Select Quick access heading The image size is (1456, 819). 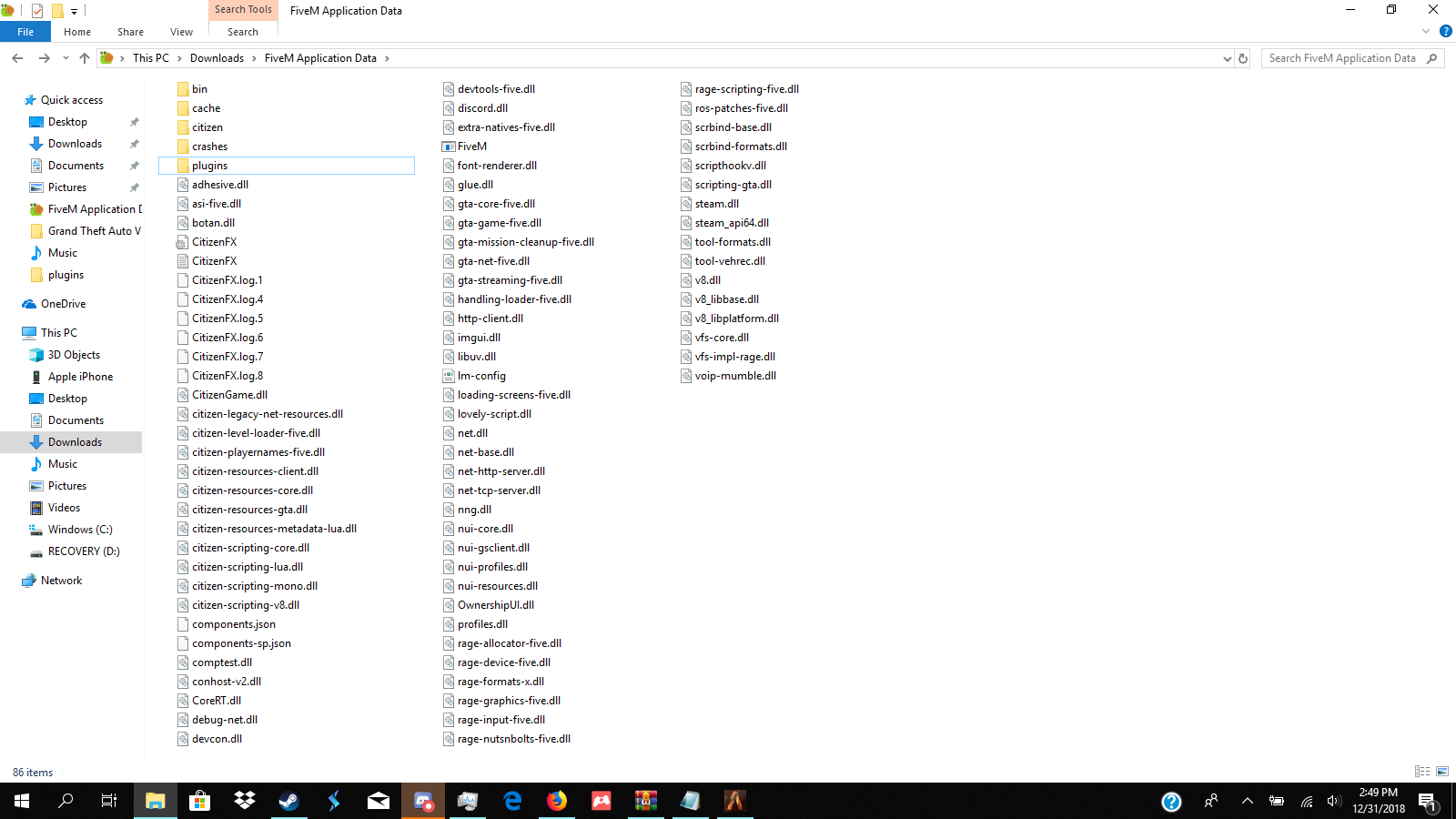(x=71, y=100)
